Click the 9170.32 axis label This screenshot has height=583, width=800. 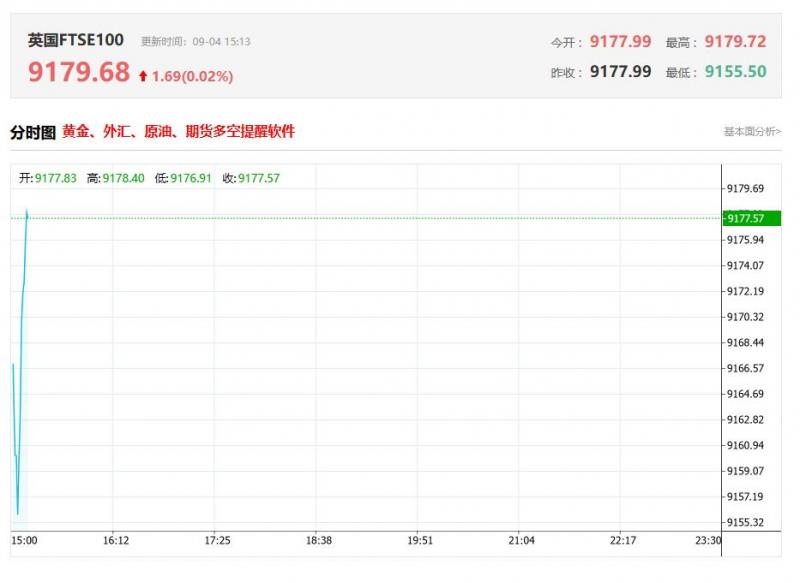(x=745, y=317)
